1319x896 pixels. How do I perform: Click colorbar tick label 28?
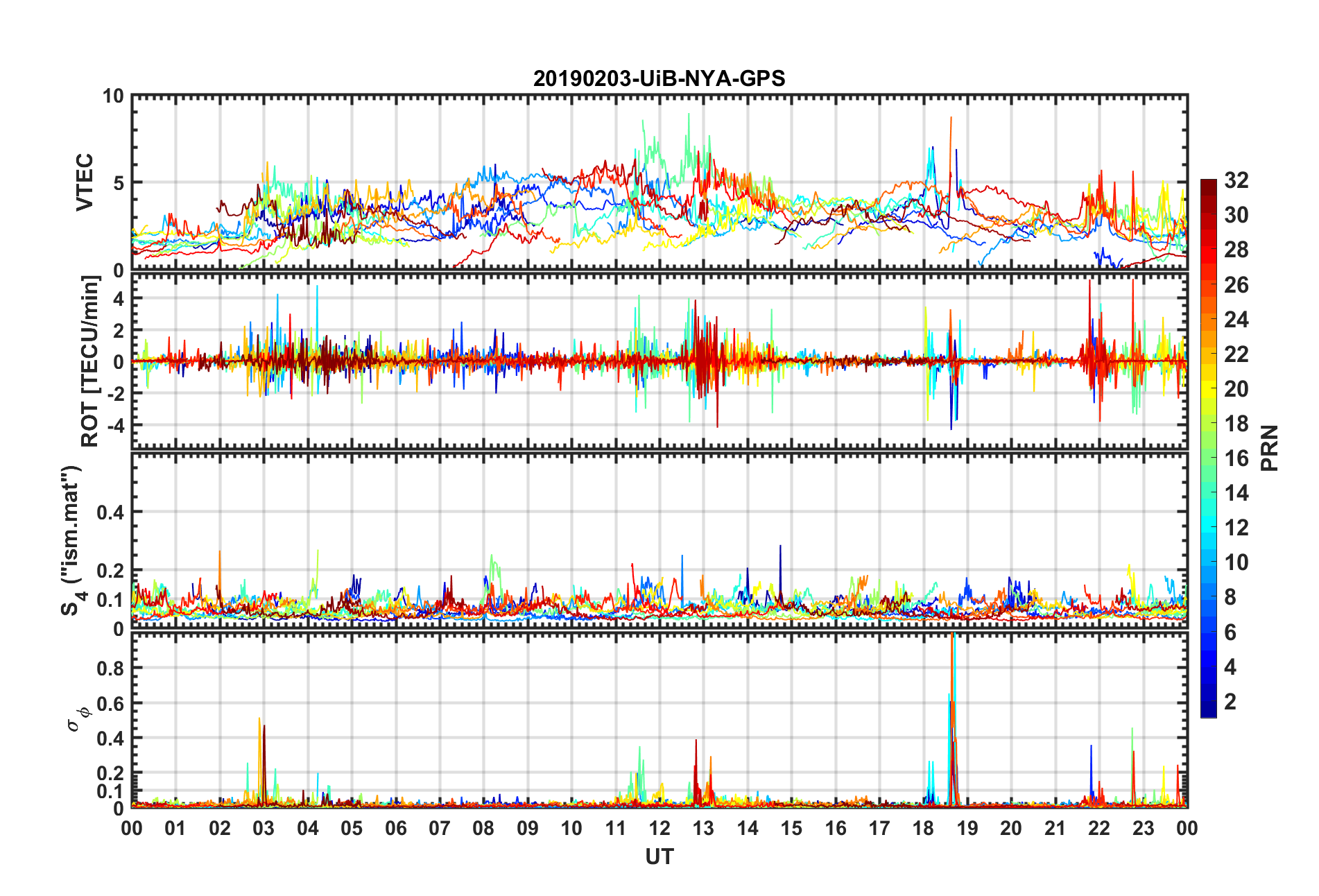pyautogui.click(x=1236, y=250)
